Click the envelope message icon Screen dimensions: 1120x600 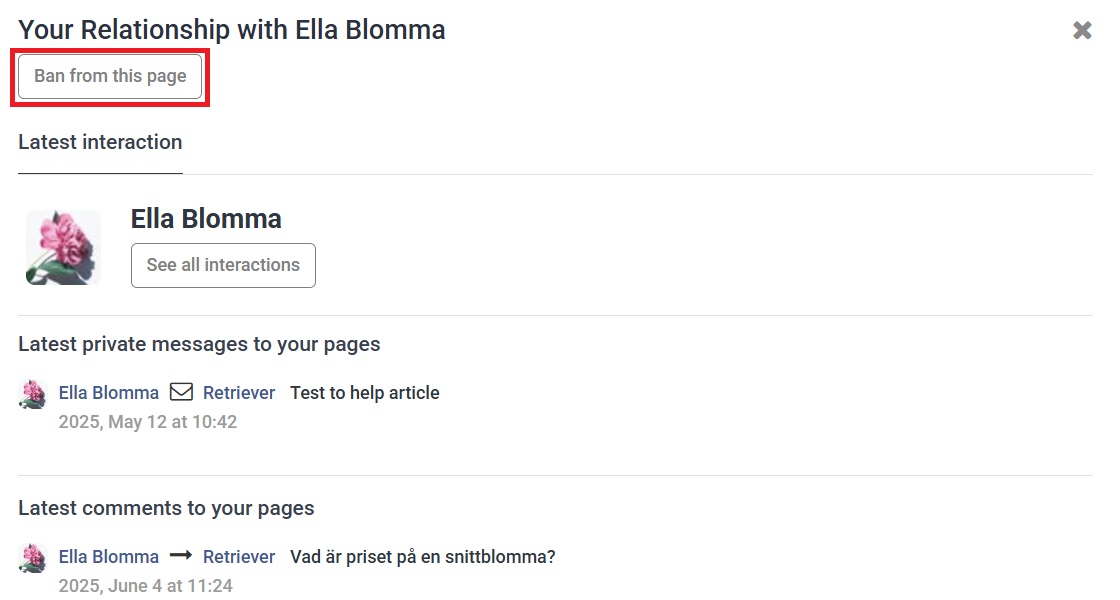click(181, 392)
